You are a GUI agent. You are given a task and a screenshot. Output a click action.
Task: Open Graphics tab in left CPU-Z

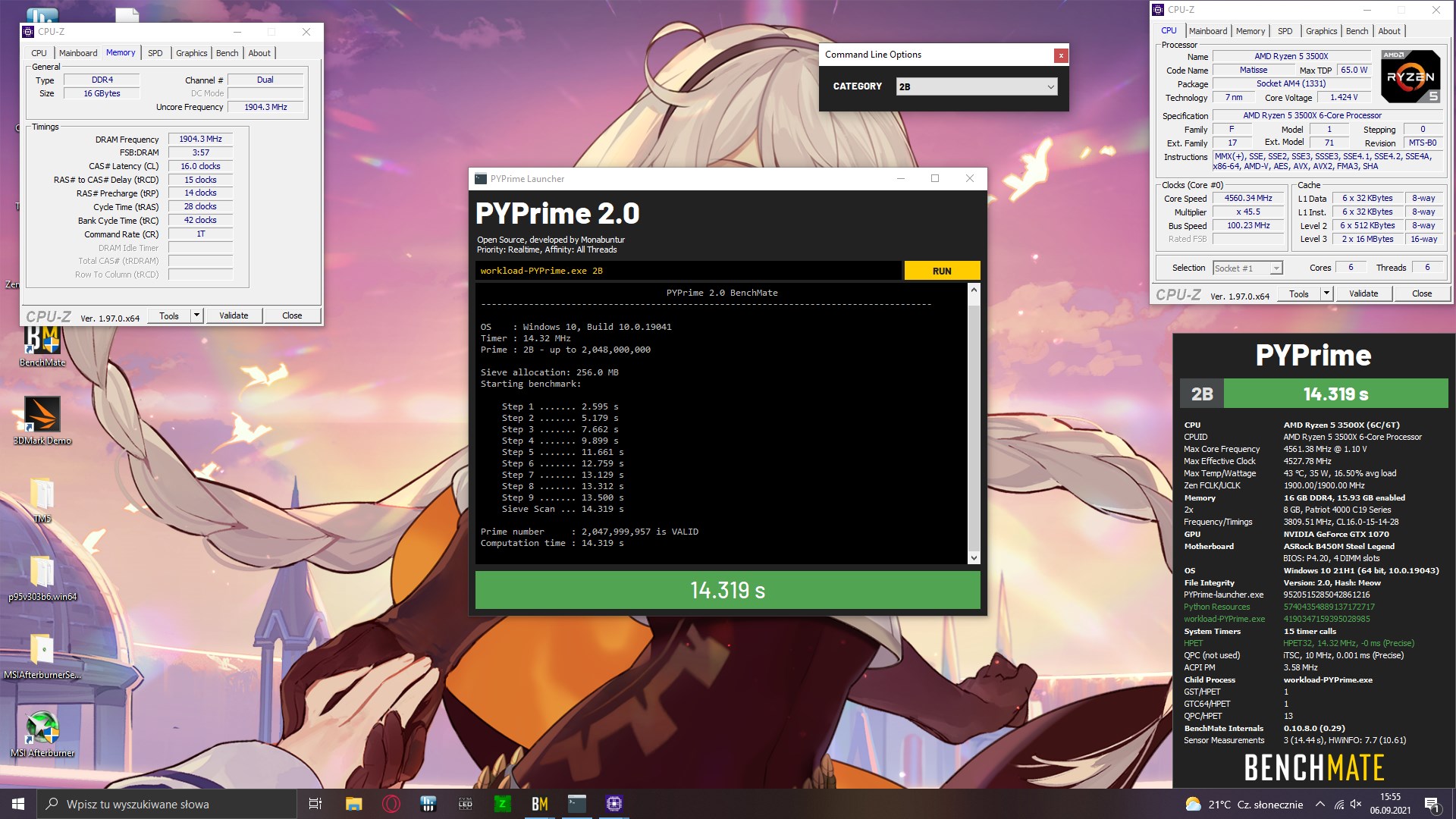tap(192, 53)
